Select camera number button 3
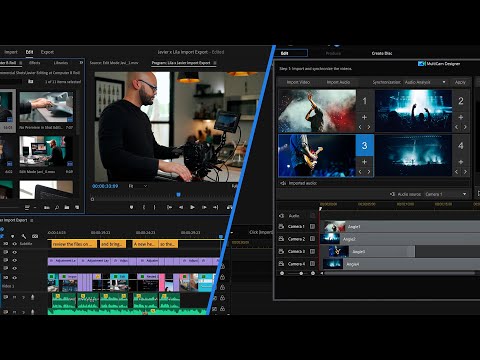Screen dimensions: 480x360 click(x=365, y=145)
